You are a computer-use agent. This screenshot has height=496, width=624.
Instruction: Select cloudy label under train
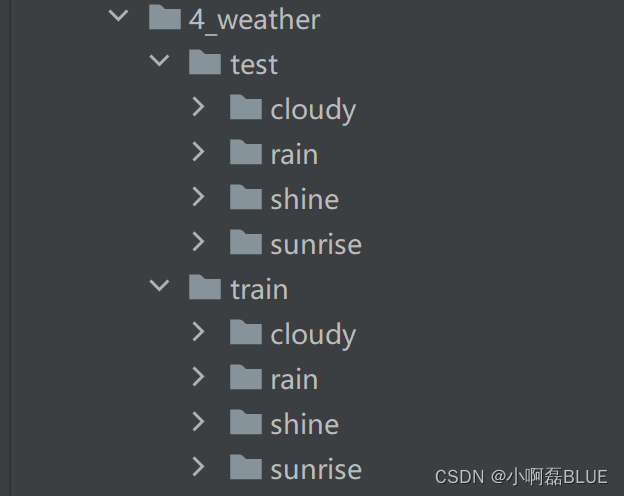coord(313,335)
